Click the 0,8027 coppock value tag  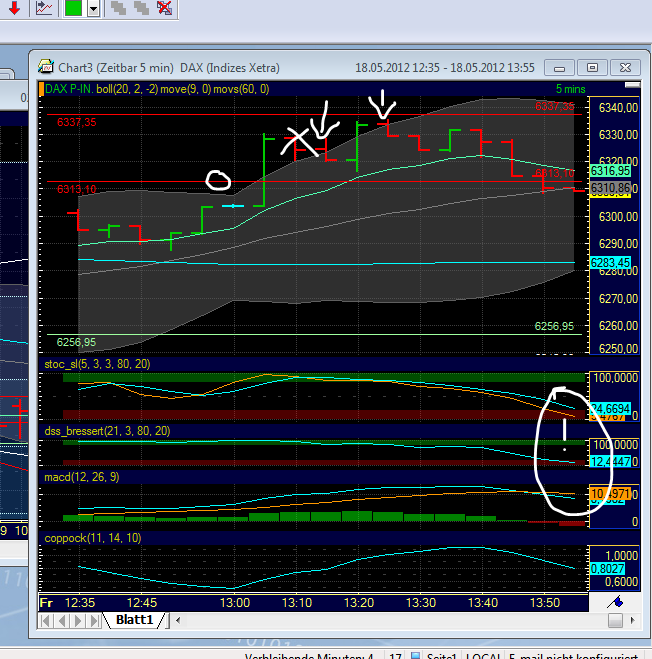click(x=607, y=569)
